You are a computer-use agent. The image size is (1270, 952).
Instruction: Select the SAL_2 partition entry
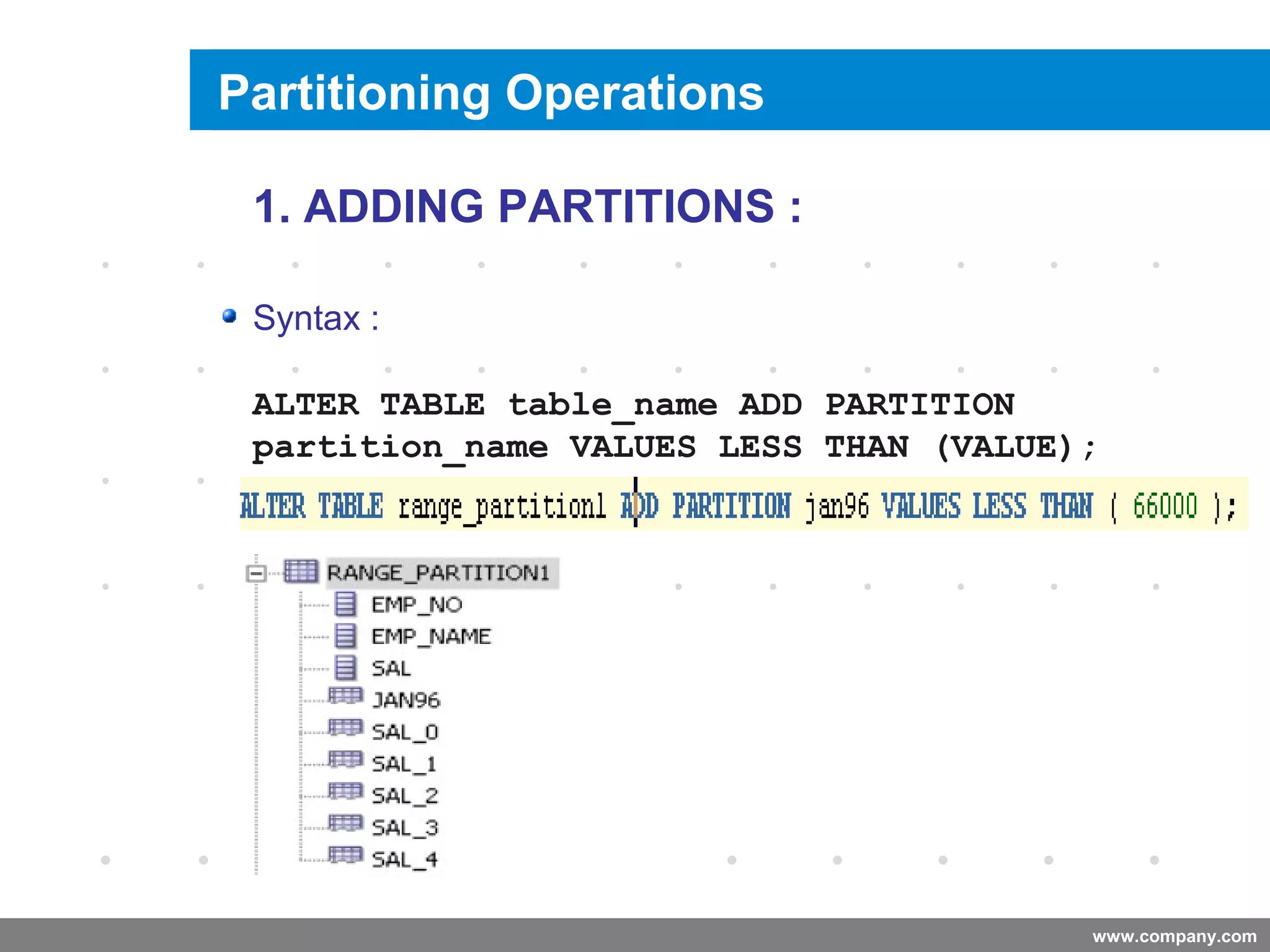click(405, 796)
